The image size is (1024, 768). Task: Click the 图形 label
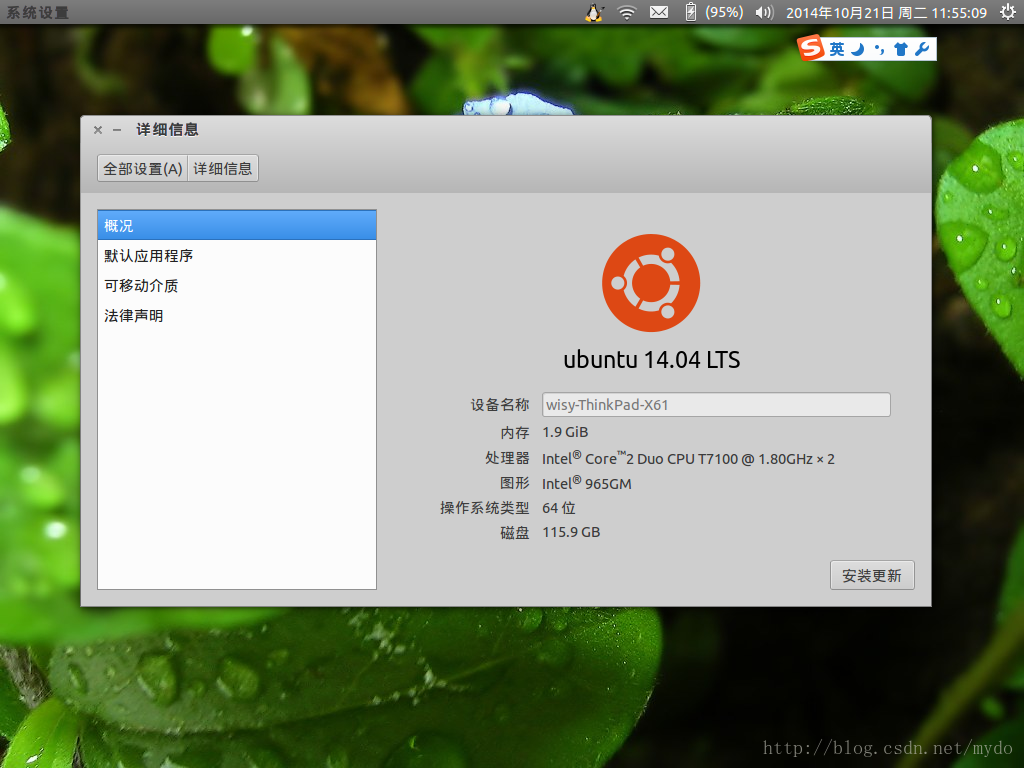pos(515,483)
